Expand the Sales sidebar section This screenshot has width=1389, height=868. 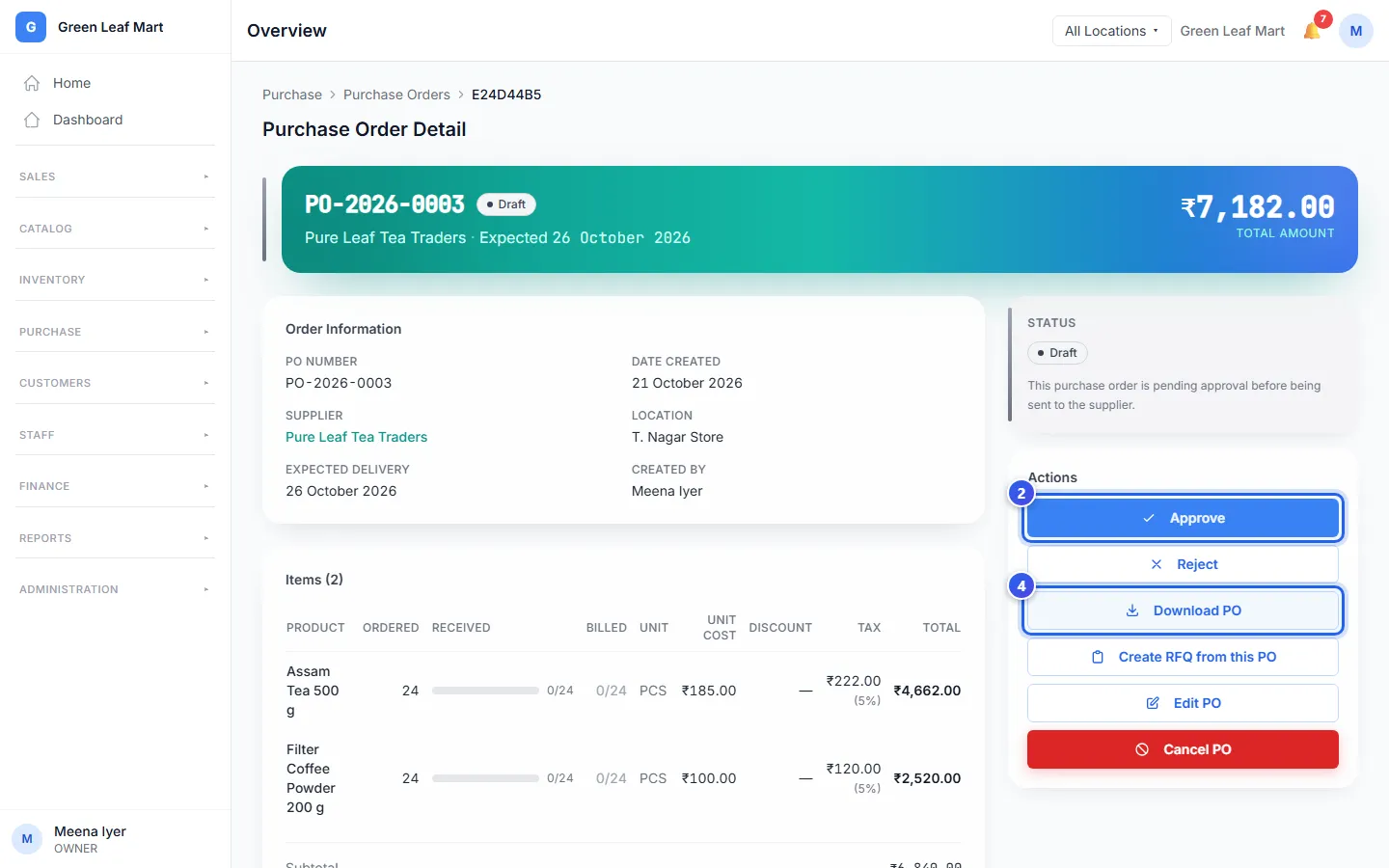pyautogui.click(x=115, y=176)
